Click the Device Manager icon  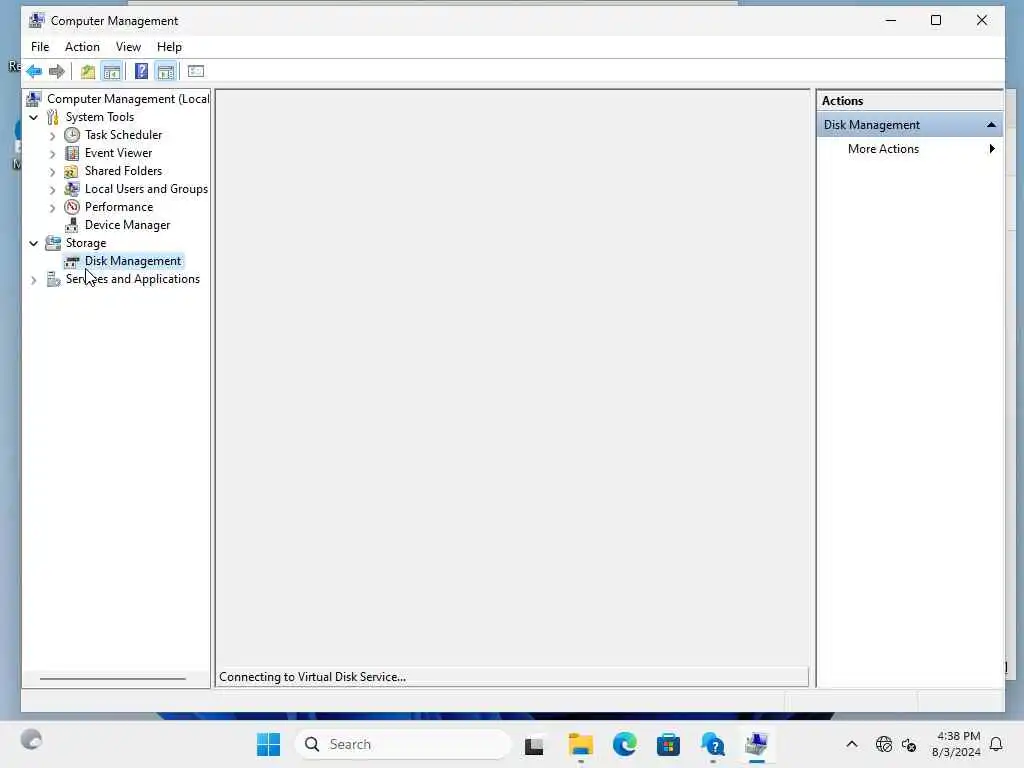(x=72, y=225)
